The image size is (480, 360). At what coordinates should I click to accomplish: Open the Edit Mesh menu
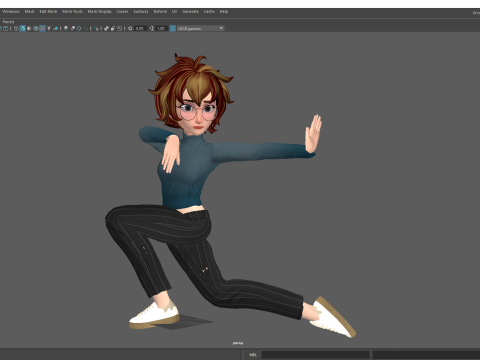click(48, 12)
